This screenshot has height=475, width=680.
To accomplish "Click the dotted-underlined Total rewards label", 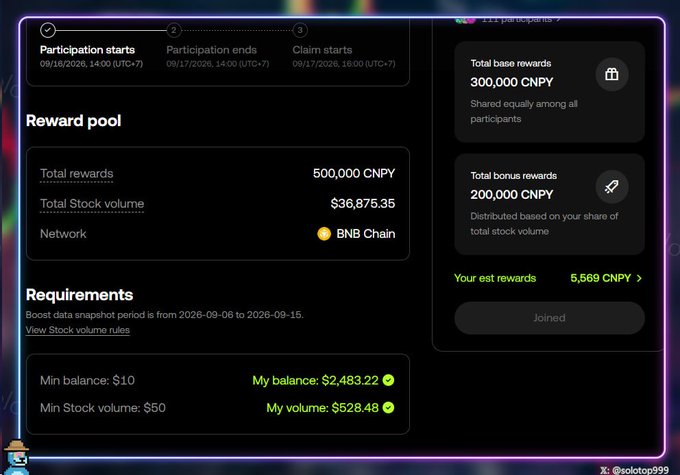I will [76, 174].
